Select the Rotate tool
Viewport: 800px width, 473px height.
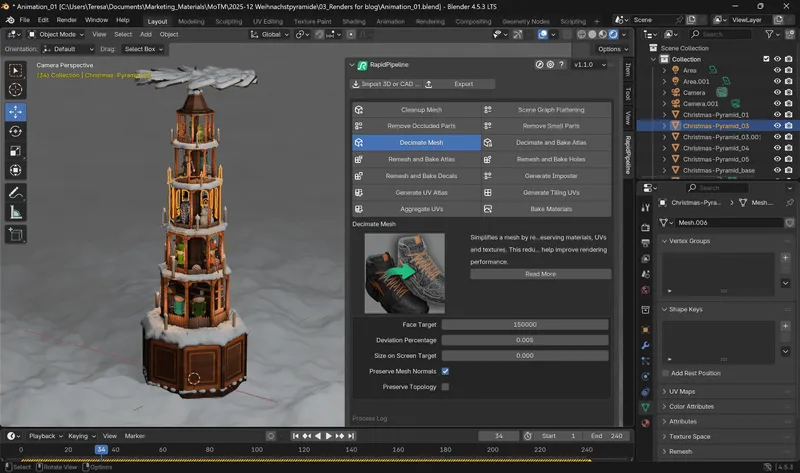pos(16,131)
